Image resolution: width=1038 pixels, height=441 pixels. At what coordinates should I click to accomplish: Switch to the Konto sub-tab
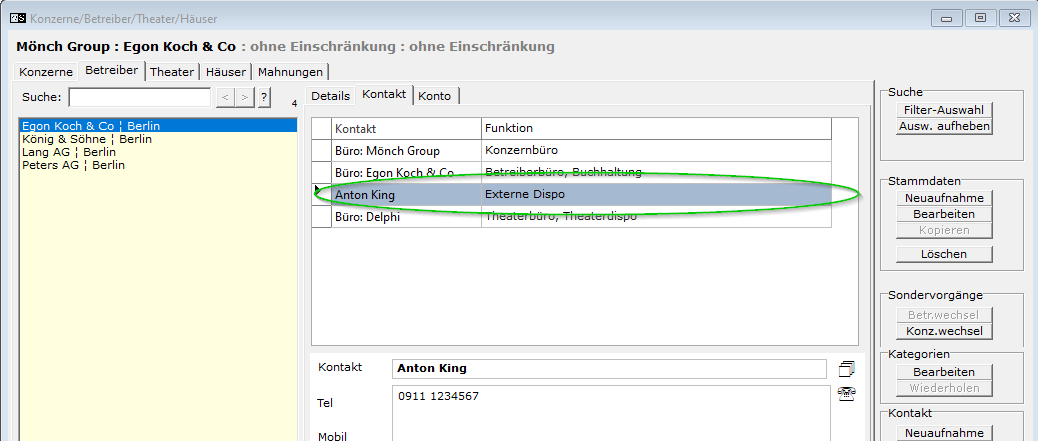[435, 96]
